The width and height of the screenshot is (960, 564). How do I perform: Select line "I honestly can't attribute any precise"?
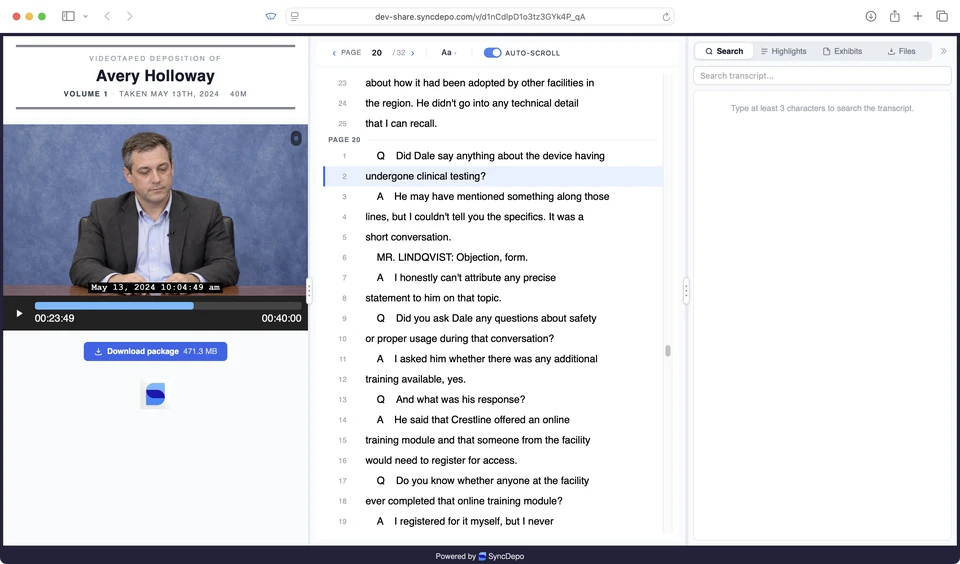coord(493,277)
